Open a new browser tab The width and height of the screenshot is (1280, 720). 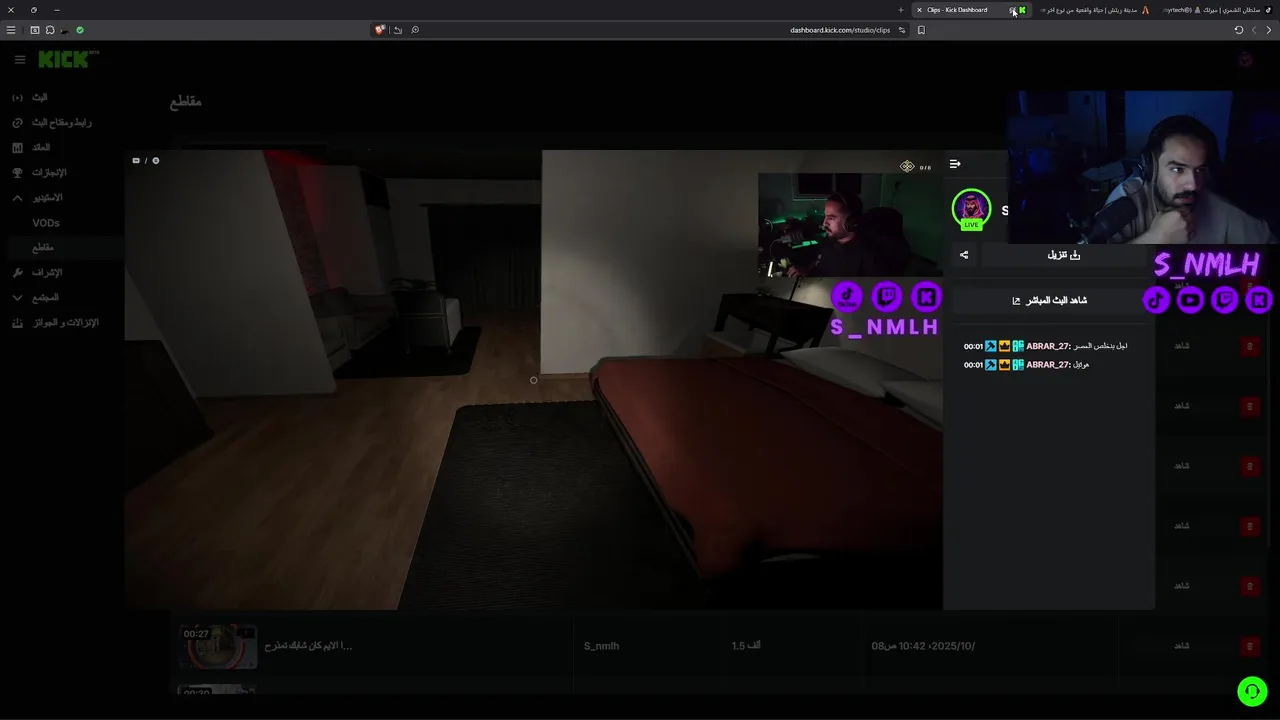click(x=901, y=10)
